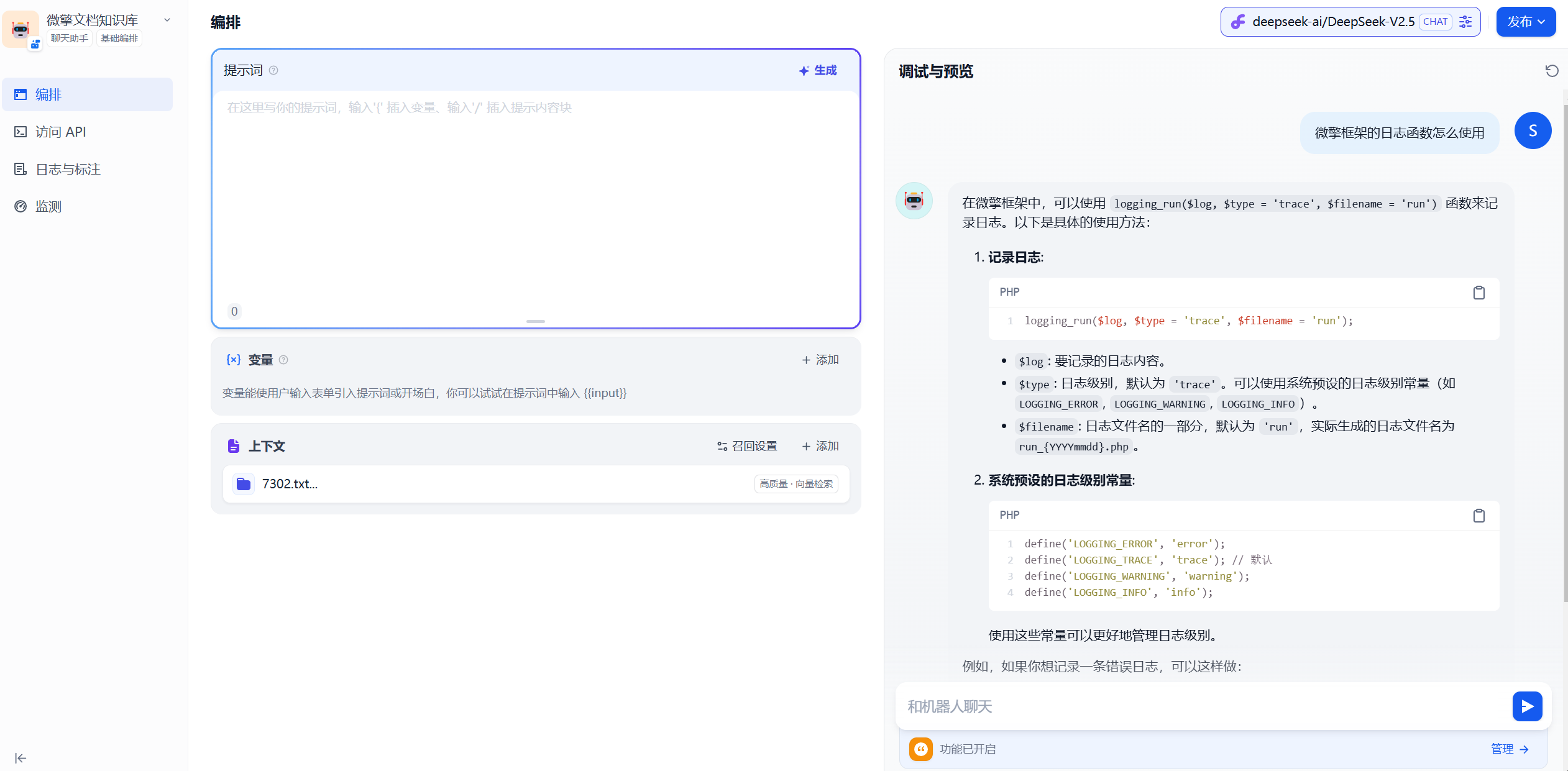Select the 编排 sidebar item

tap(87, 94)
